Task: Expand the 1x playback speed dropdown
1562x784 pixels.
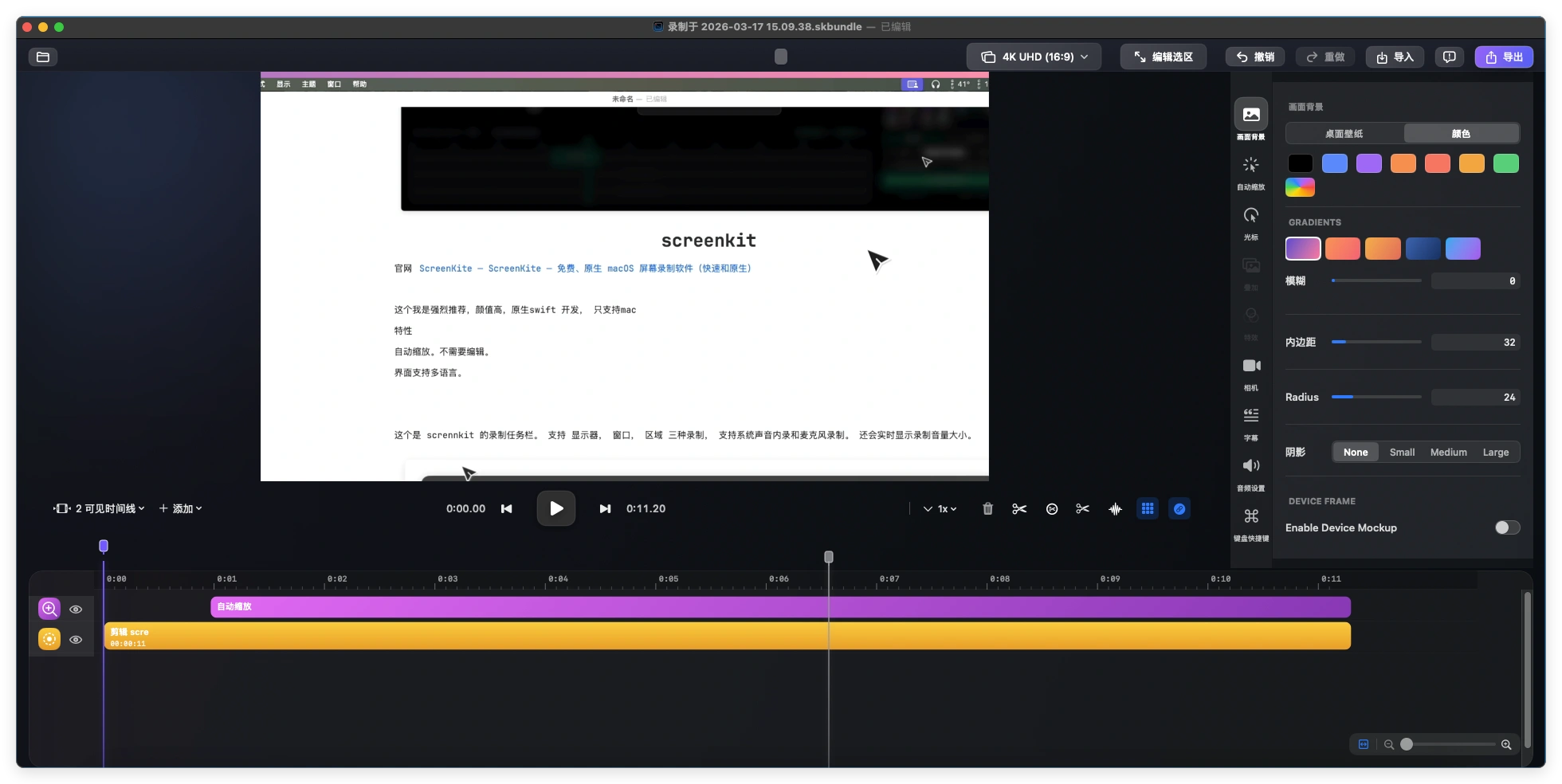Action: pos(940,509)
